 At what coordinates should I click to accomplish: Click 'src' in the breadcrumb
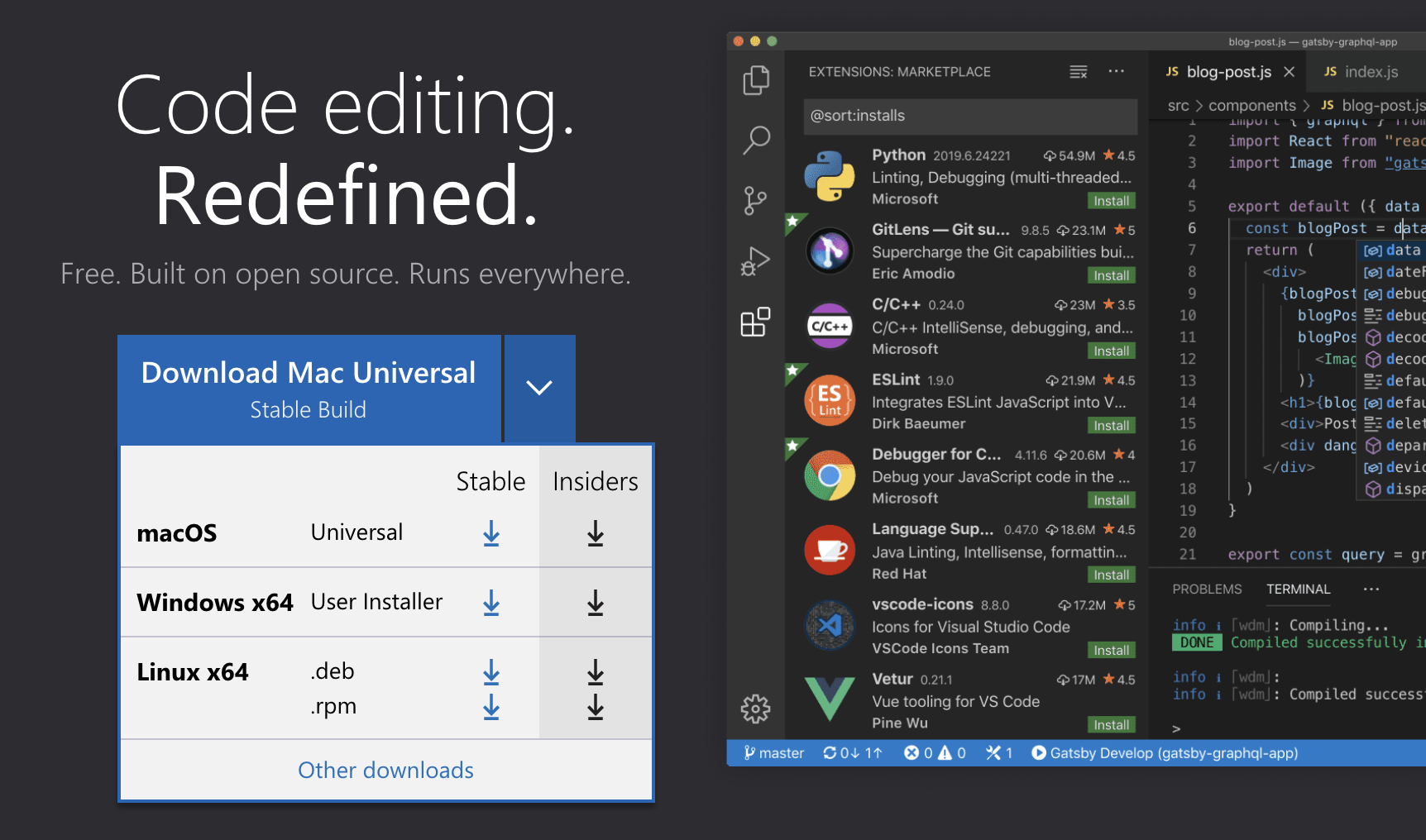1178,106
